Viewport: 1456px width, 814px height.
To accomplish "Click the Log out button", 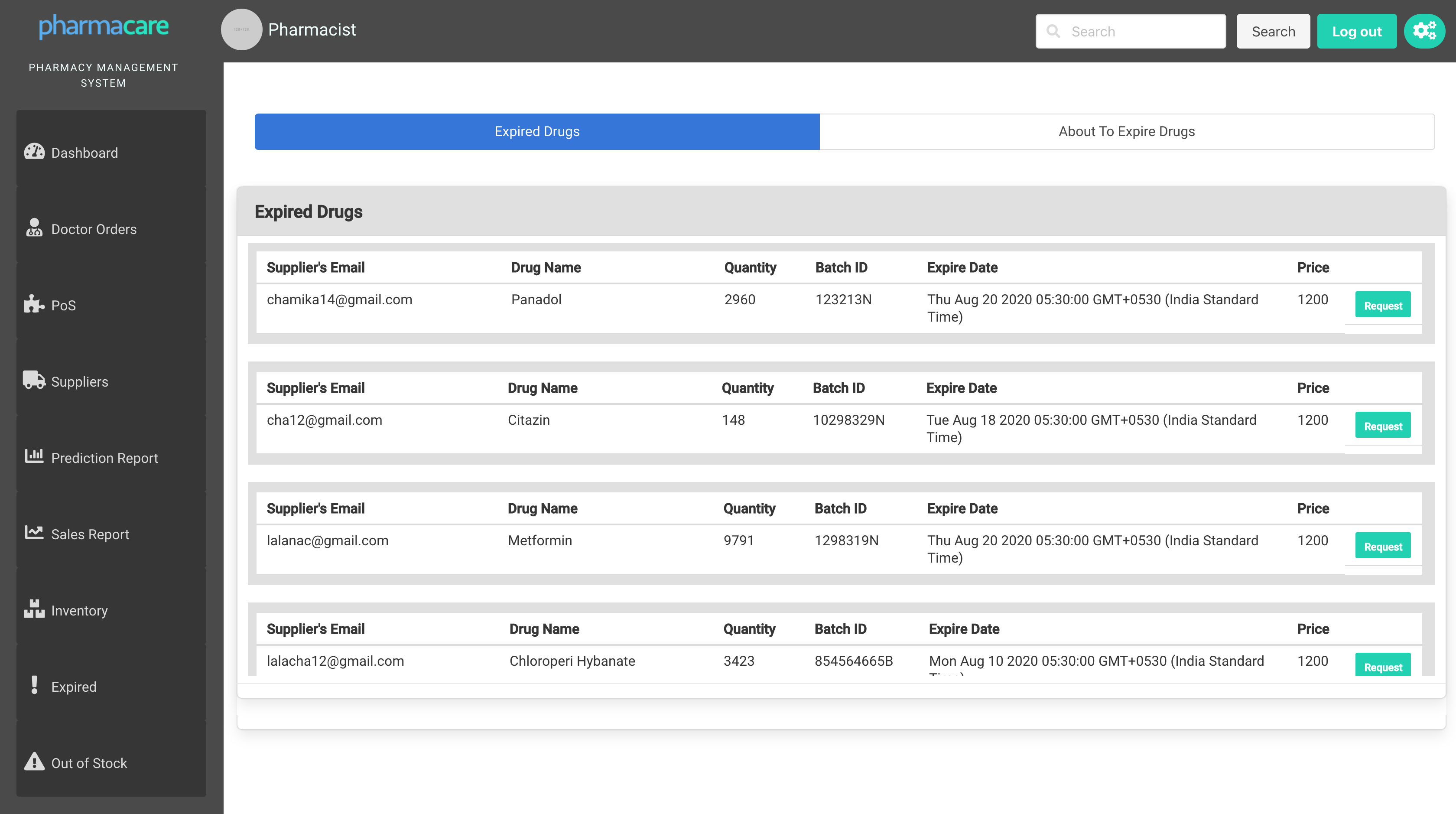I will [1356, 32].
